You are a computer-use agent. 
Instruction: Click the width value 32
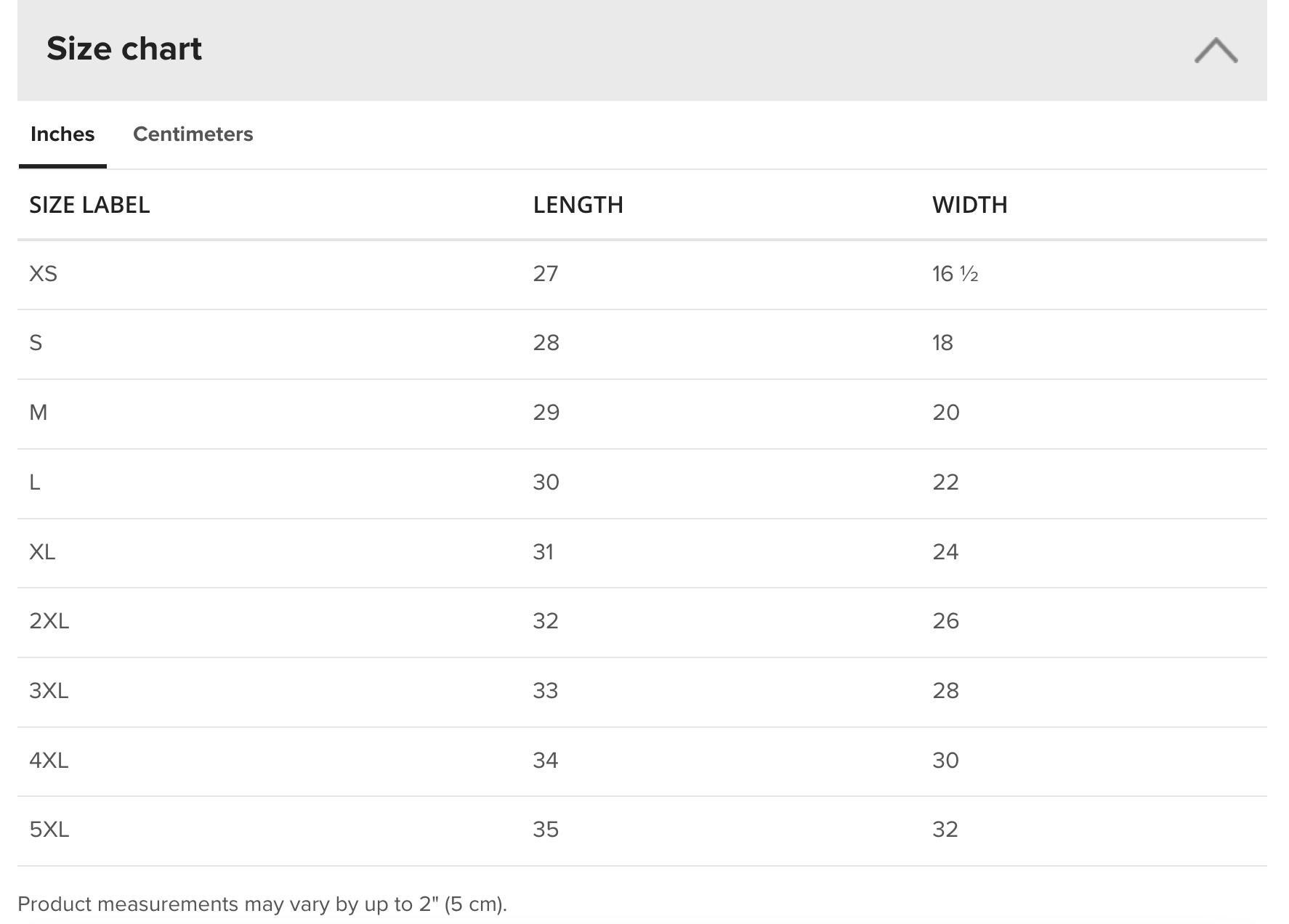tap(945, 830)
